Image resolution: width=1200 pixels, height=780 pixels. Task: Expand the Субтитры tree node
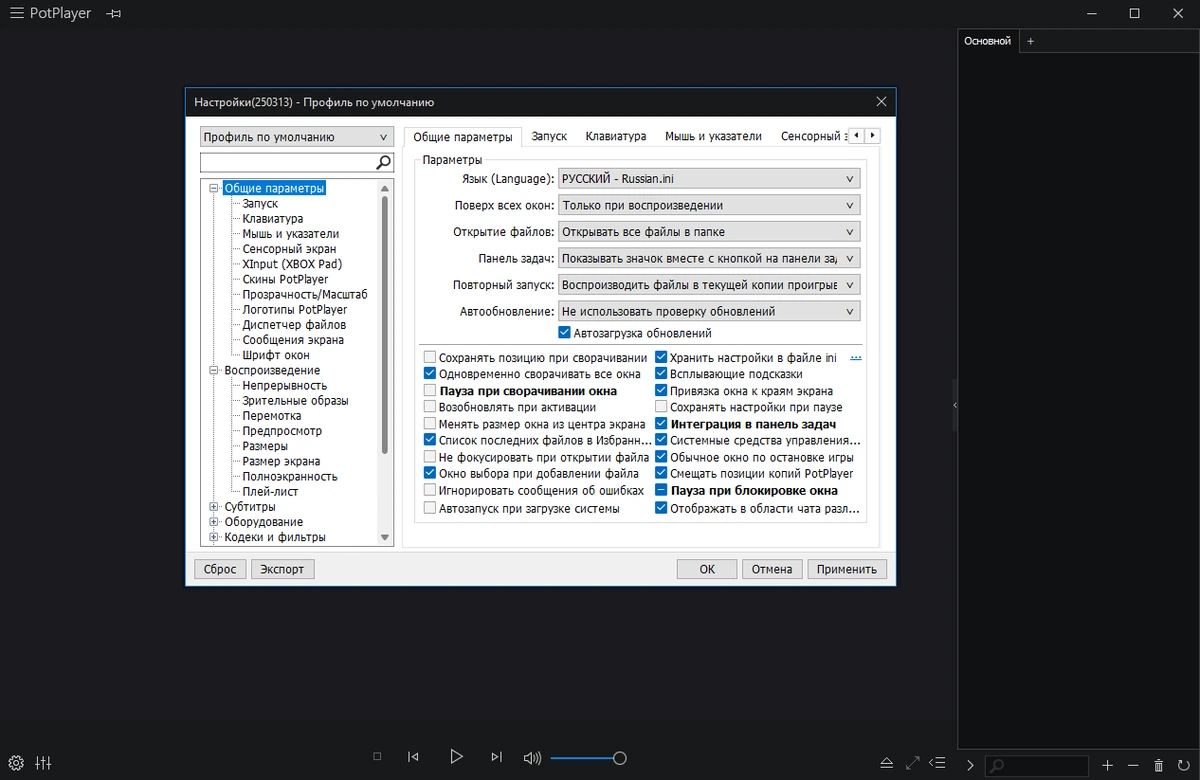tap(214, 507)
